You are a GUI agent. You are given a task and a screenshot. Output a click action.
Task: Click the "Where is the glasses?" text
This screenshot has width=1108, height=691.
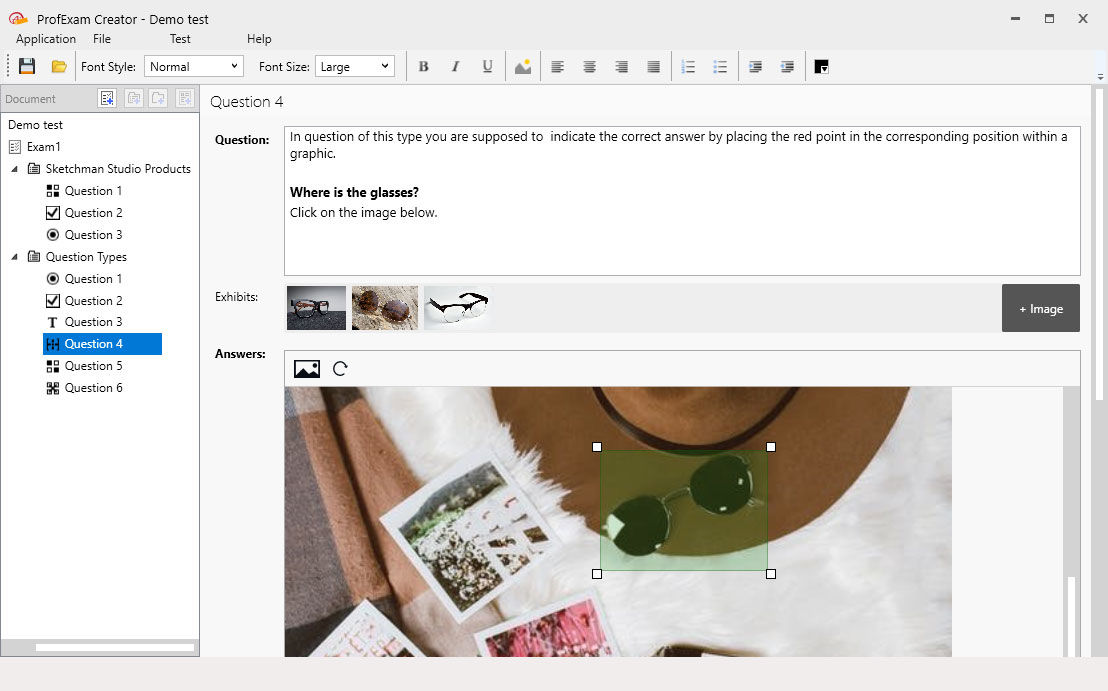click(x=354, y=192)
